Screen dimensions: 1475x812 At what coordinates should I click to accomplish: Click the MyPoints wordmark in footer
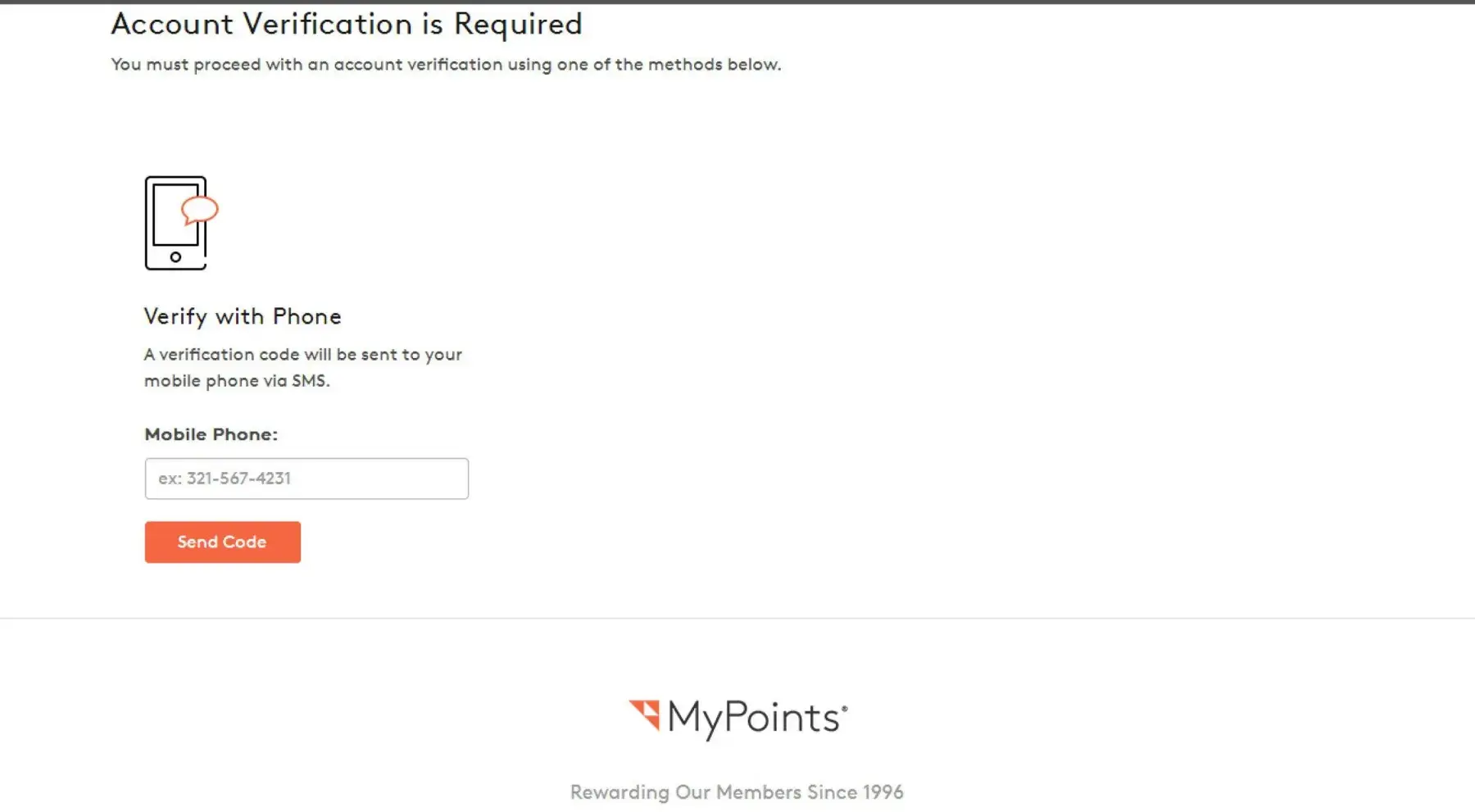coord(753,718)
